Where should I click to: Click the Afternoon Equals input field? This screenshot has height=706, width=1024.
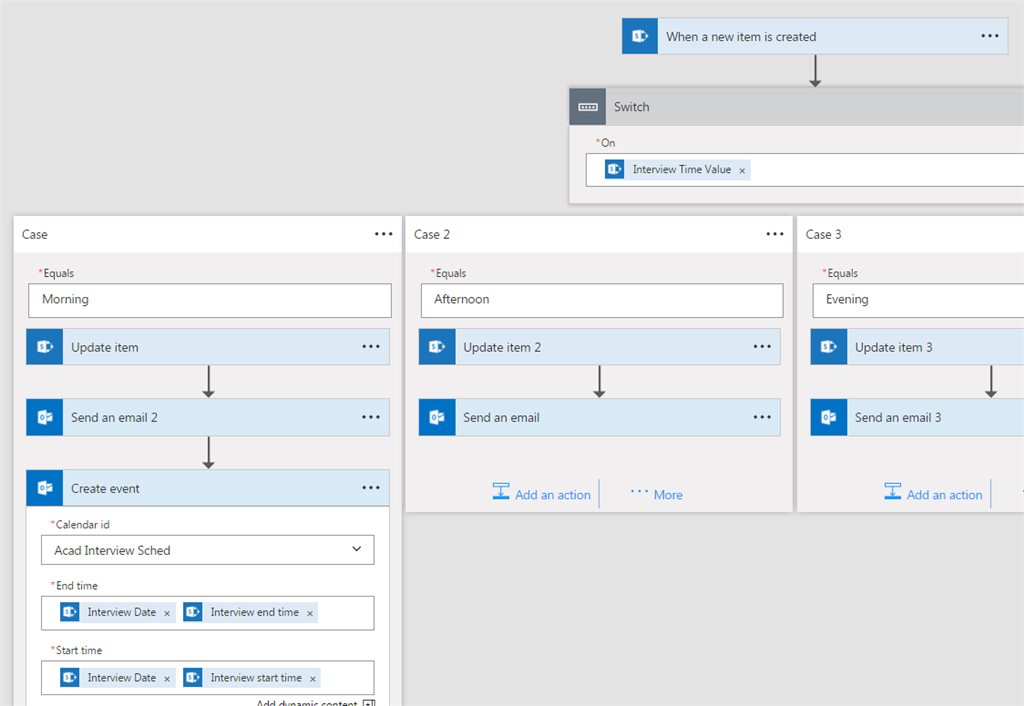click(x=601, y=300)
